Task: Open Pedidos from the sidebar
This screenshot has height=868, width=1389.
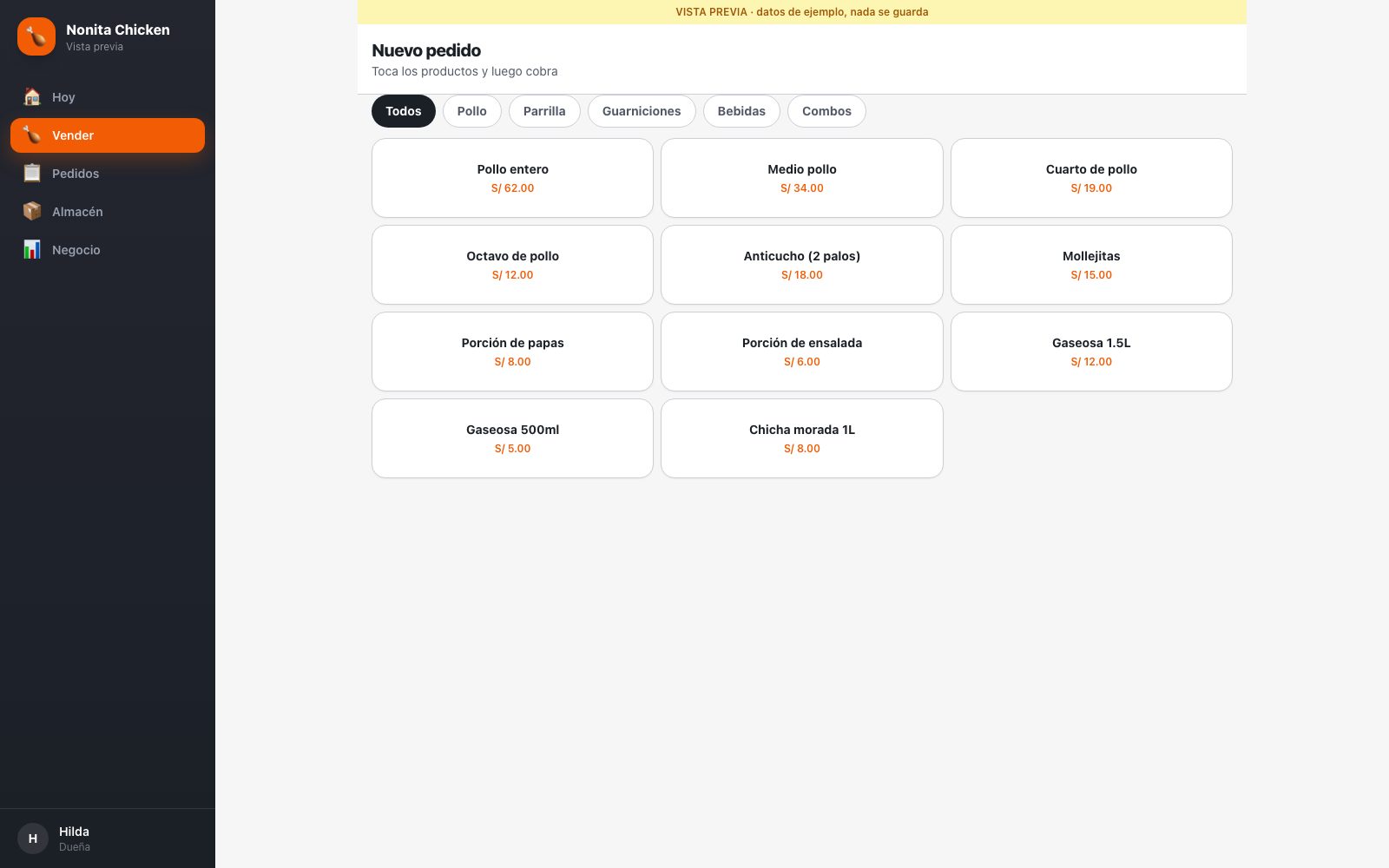Action: click(x=108, y=174)
